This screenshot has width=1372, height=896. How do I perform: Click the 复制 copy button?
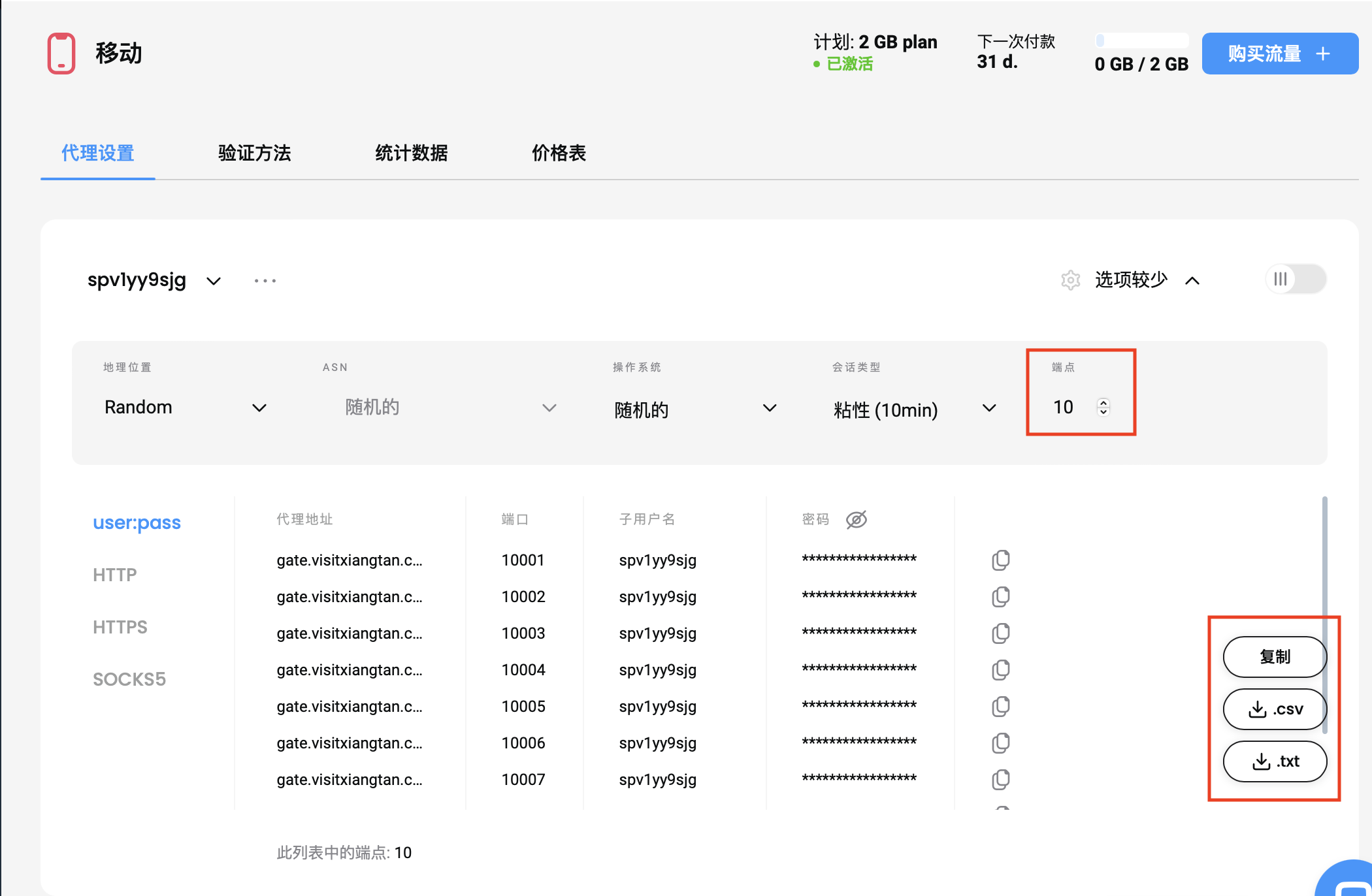tap(1275, 657)
